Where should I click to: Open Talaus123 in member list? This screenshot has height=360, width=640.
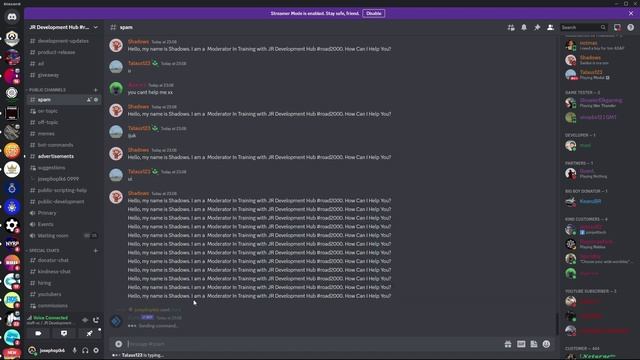click(590, 74)
